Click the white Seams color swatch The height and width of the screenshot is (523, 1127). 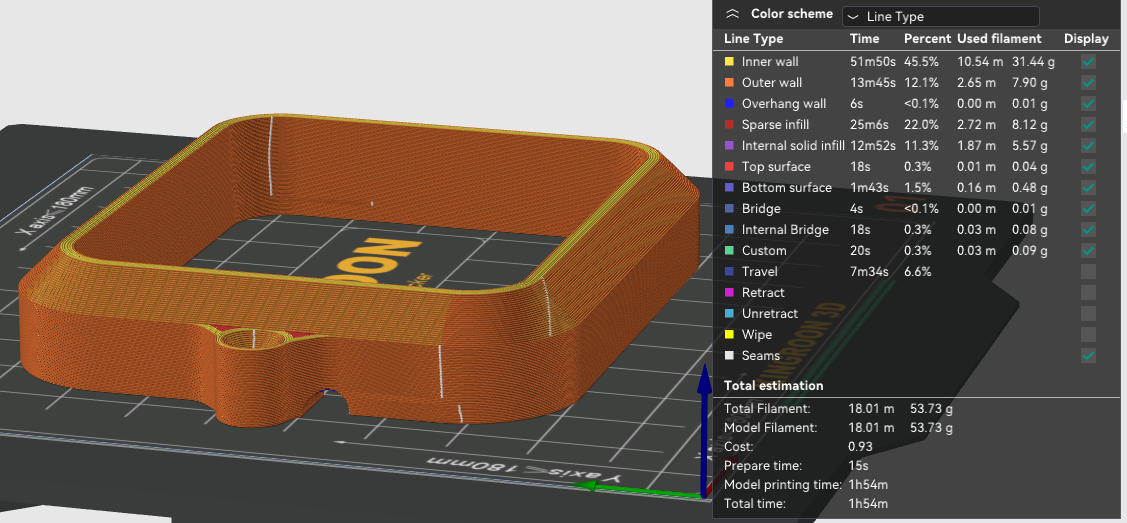729,356
